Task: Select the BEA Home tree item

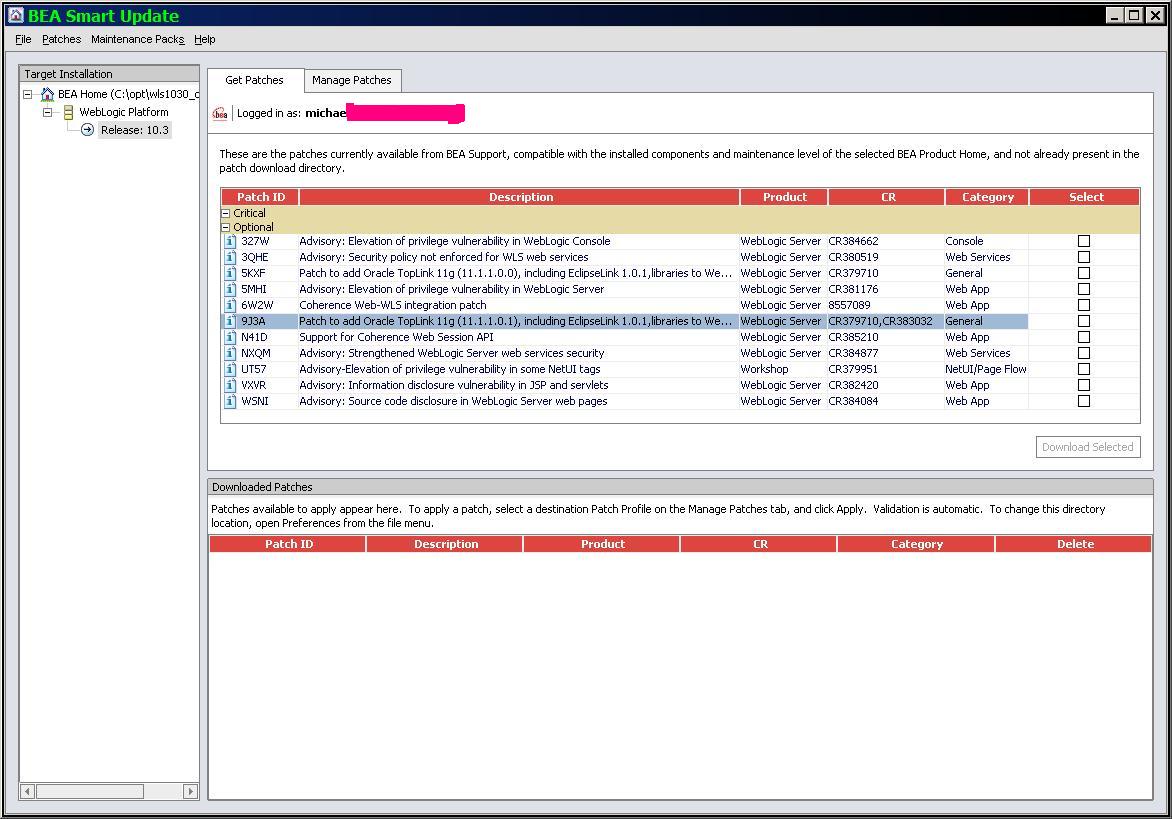Action: click(129, 94)
